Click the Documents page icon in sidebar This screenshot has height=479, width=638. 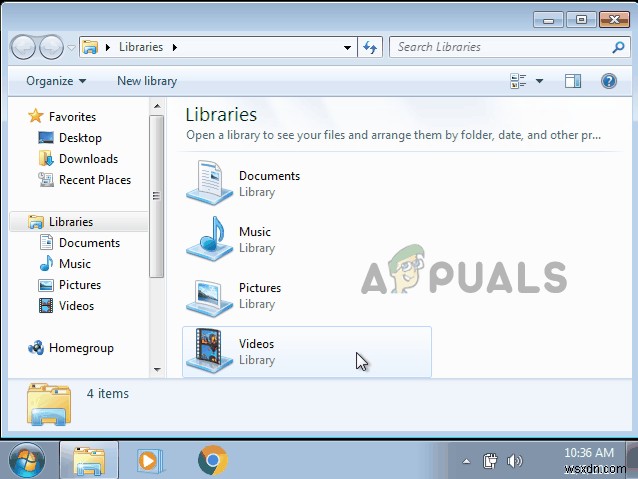[x=46, y=243]
